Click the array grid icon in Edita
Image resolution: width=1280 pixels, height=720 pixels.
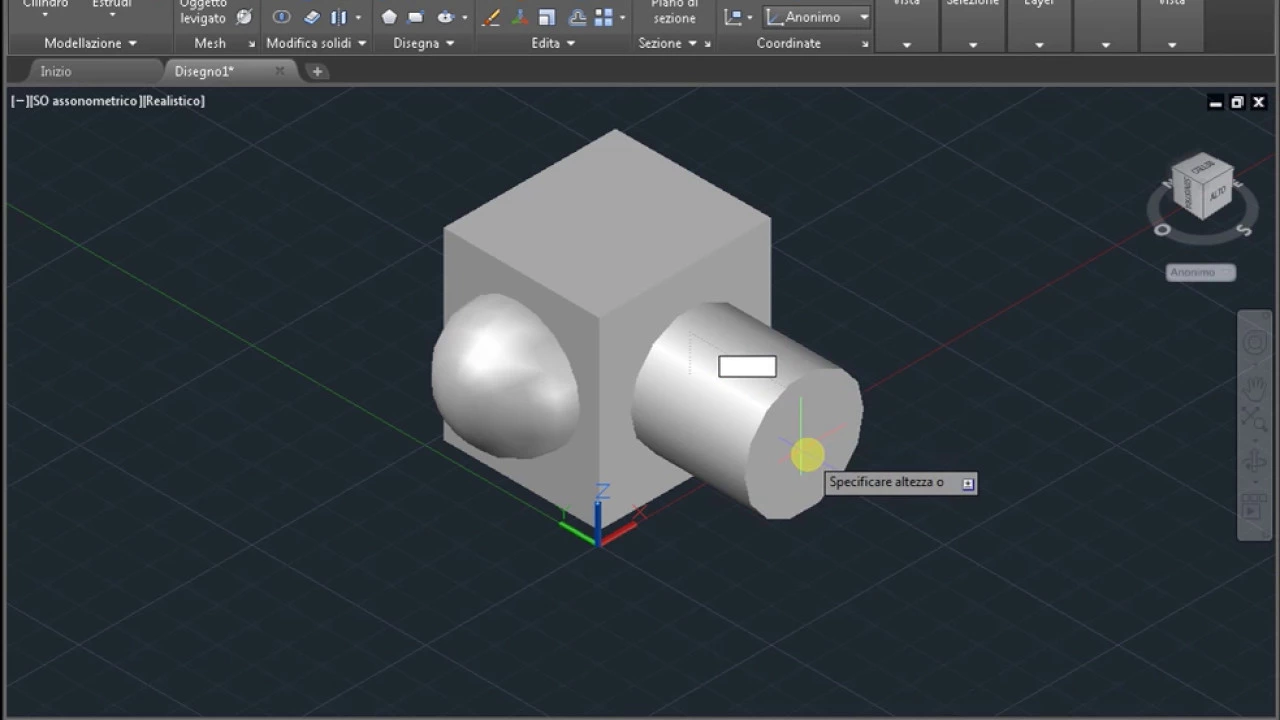pos(604,17)
